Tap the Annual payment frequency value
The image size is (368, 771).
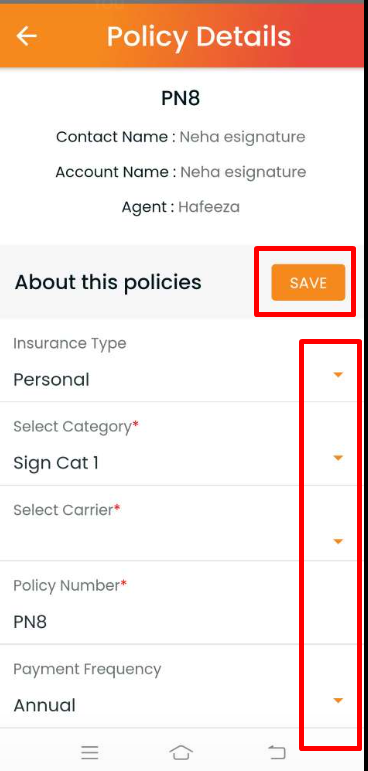(44, 706)
